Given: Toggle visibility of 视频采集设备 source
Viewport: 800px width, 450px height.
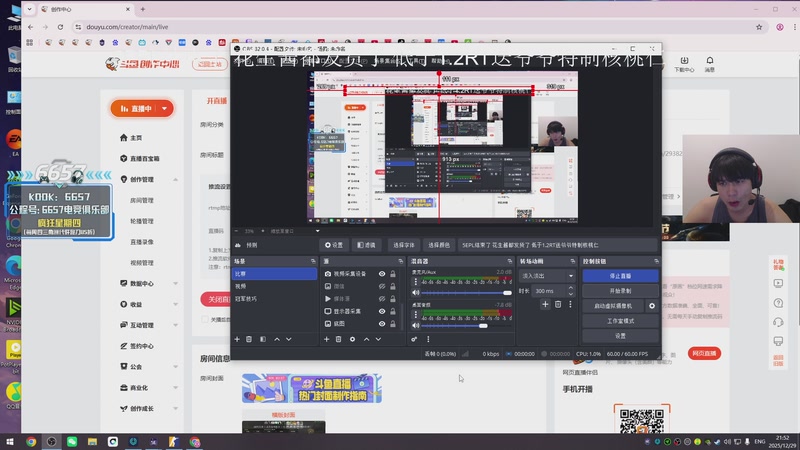Looking at the screenshot, I should tap(382, 274).
